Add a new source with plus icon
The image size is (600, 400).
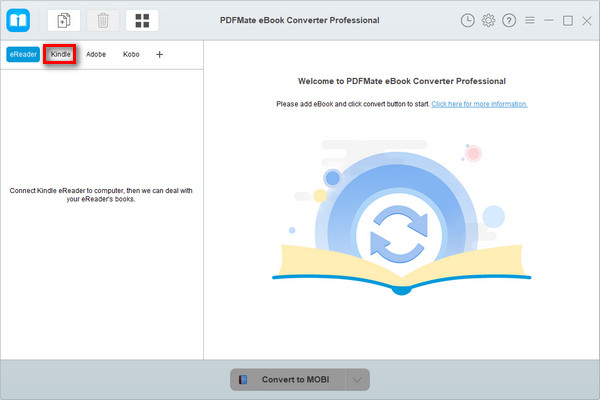[159, 54]
